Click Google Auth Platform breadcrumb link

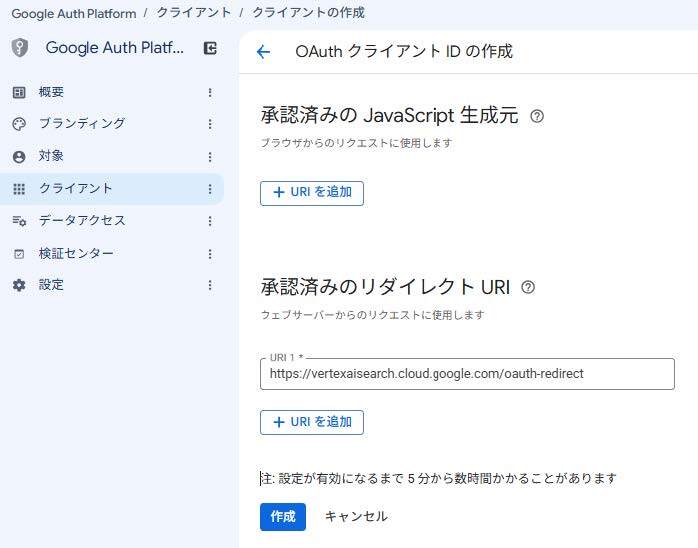pos(74,13)
